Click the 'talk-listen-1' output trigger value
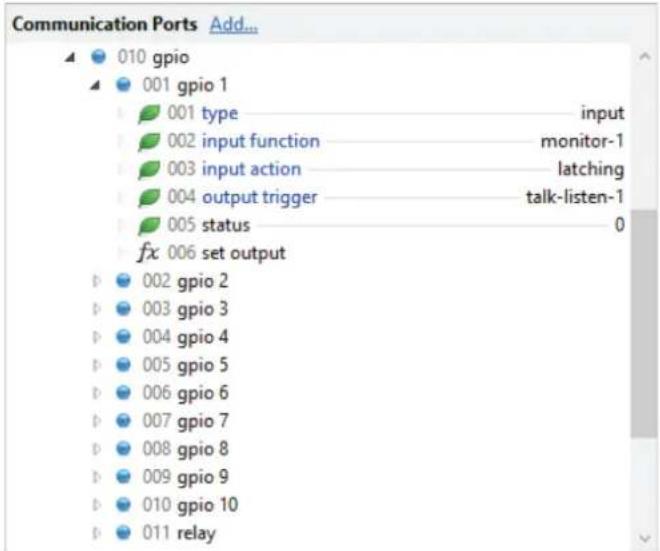The width and height of the screenshot is (660, 551). pos(575,197)
